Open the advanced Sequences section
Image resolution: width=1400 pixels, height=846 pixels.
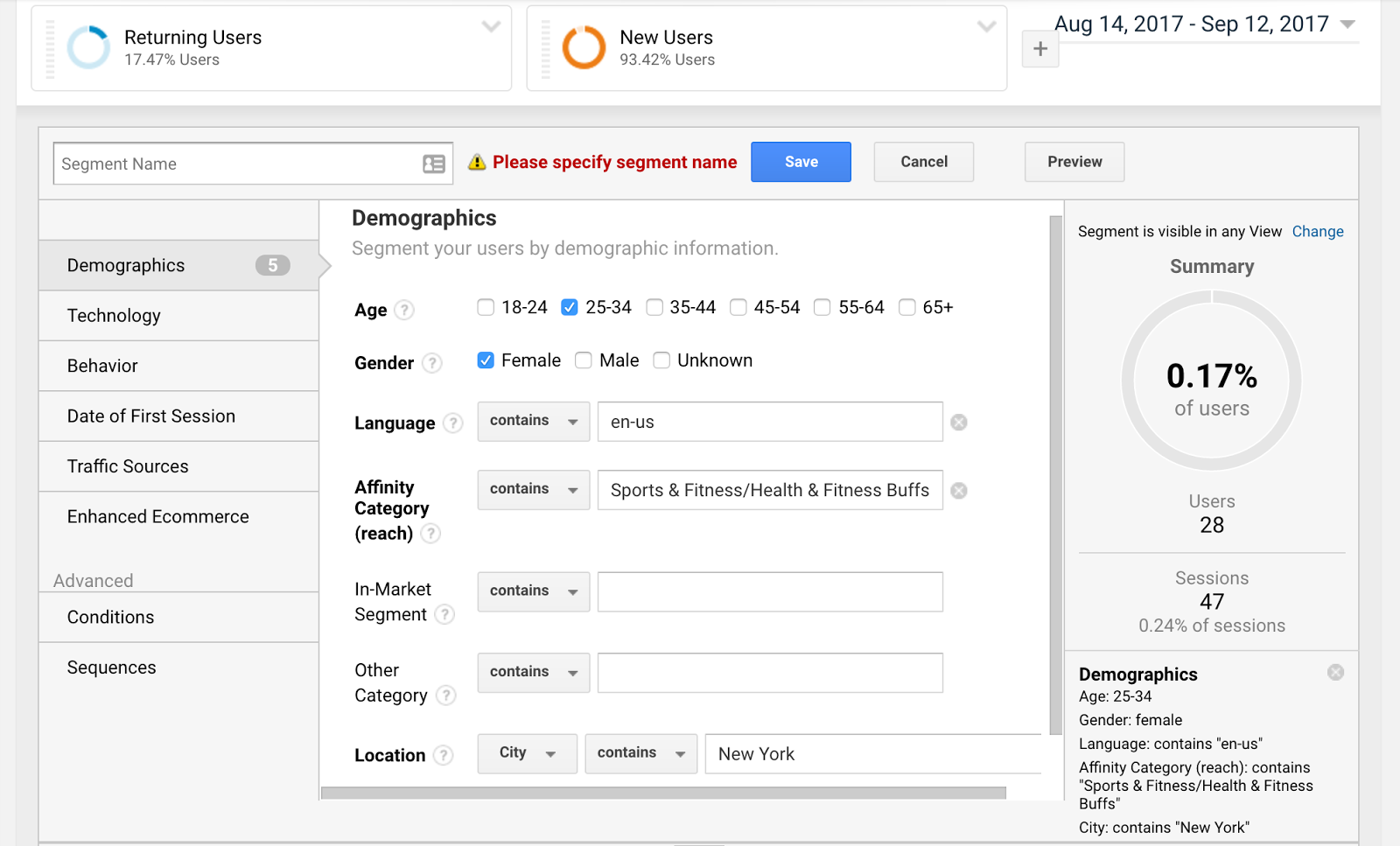pyautogui.click(x=178, y=668)
